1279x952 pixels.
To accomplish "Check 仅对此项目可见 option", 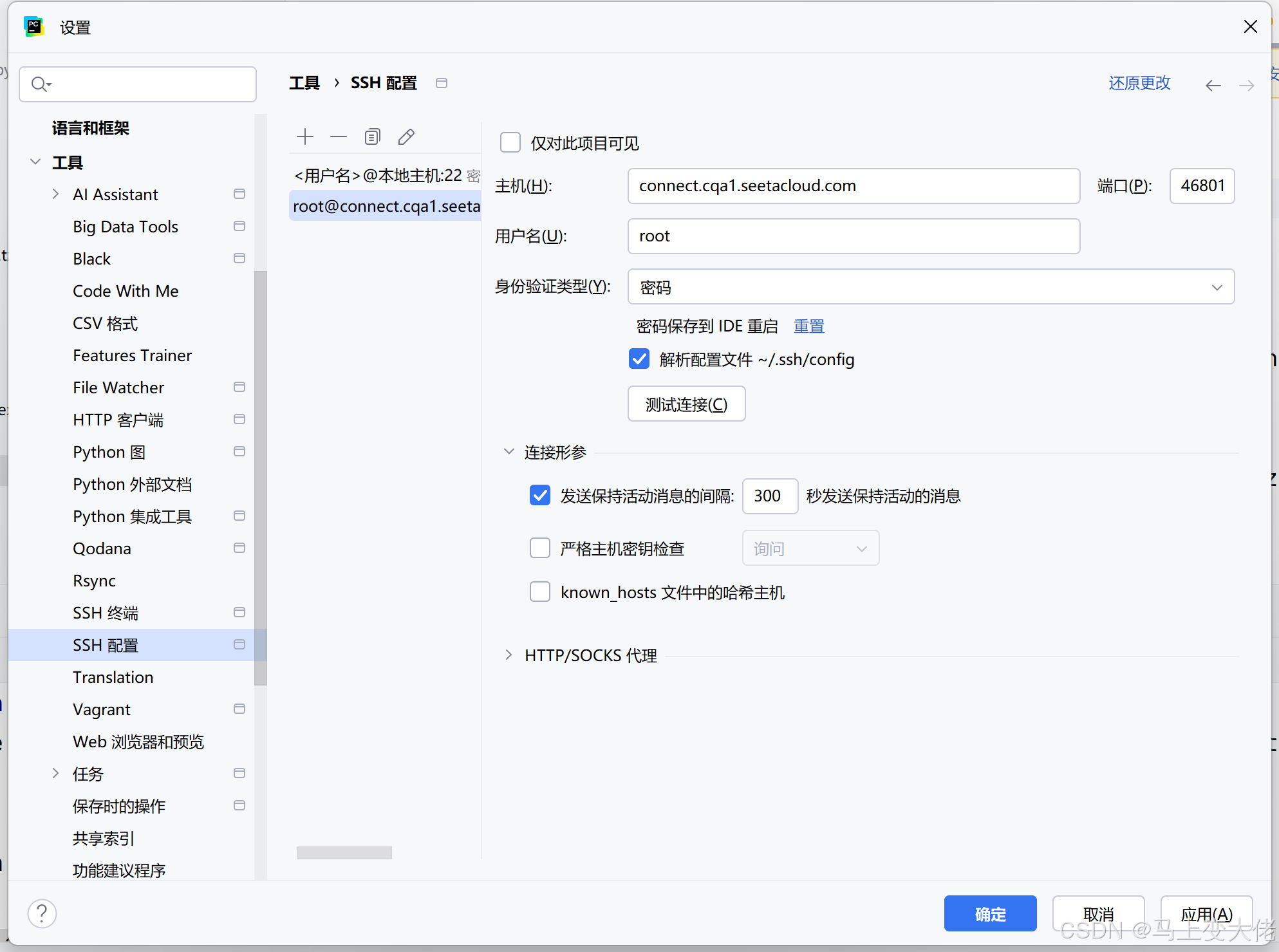I will click(510, 142).
